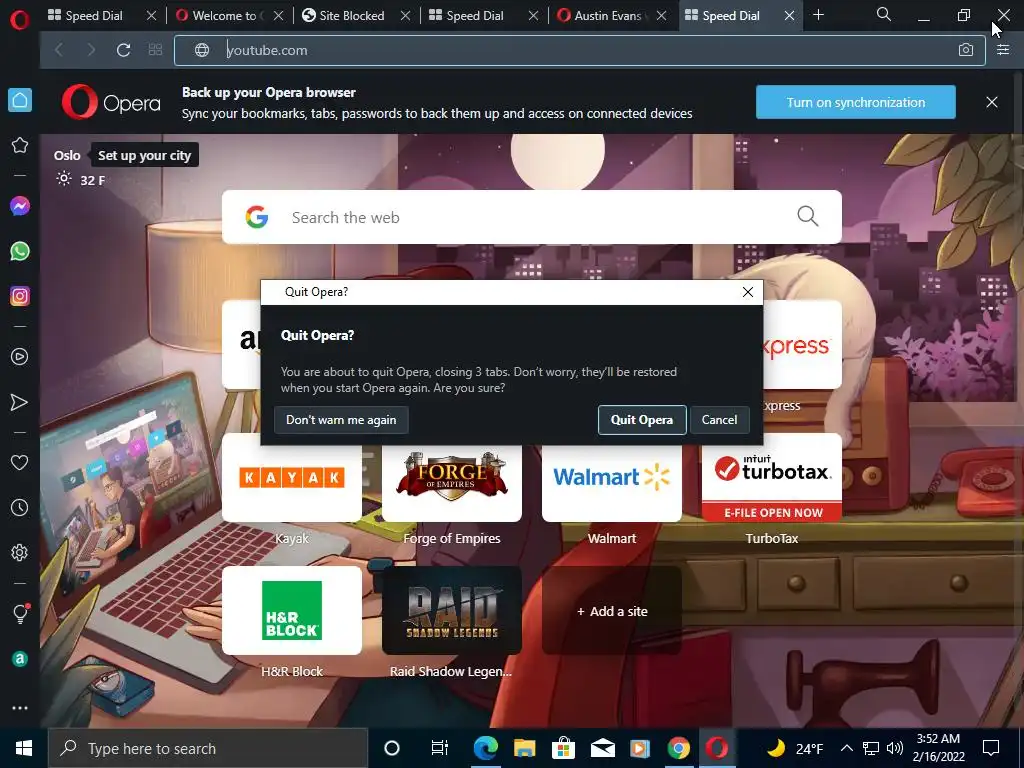Image resolution: width=1024 pixels, height=768 pixels.
Task: Open Microsoft Store from taskbar
Action: pos(563,748)
